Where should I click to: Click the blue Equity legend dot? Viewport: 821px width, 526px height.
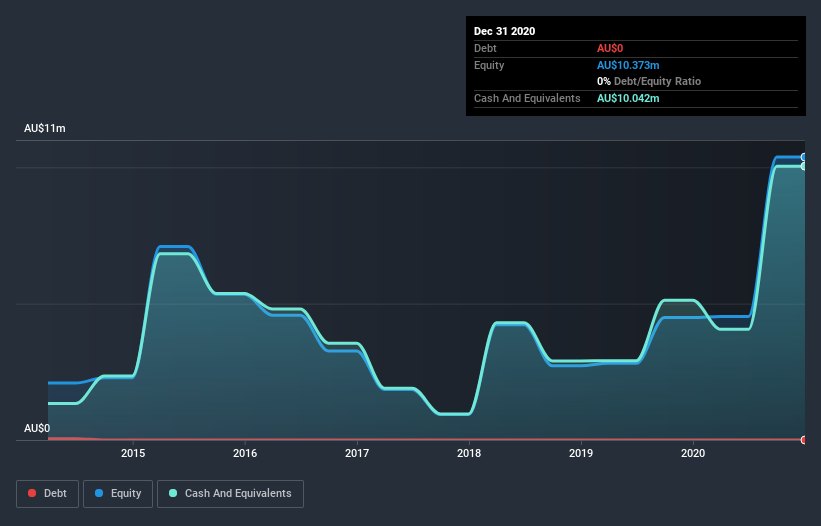click(x=99, y=493)
